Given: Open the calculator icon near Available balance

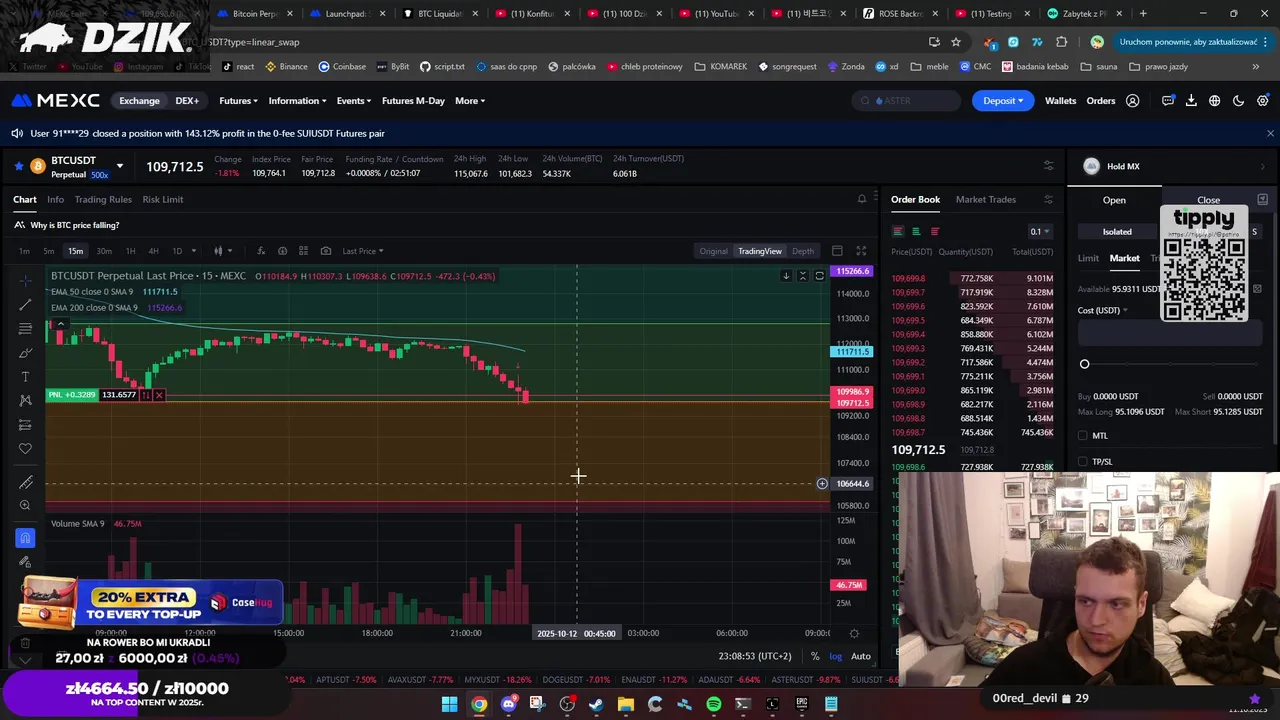Looking at the screenshot, I should coord(1257,289).
